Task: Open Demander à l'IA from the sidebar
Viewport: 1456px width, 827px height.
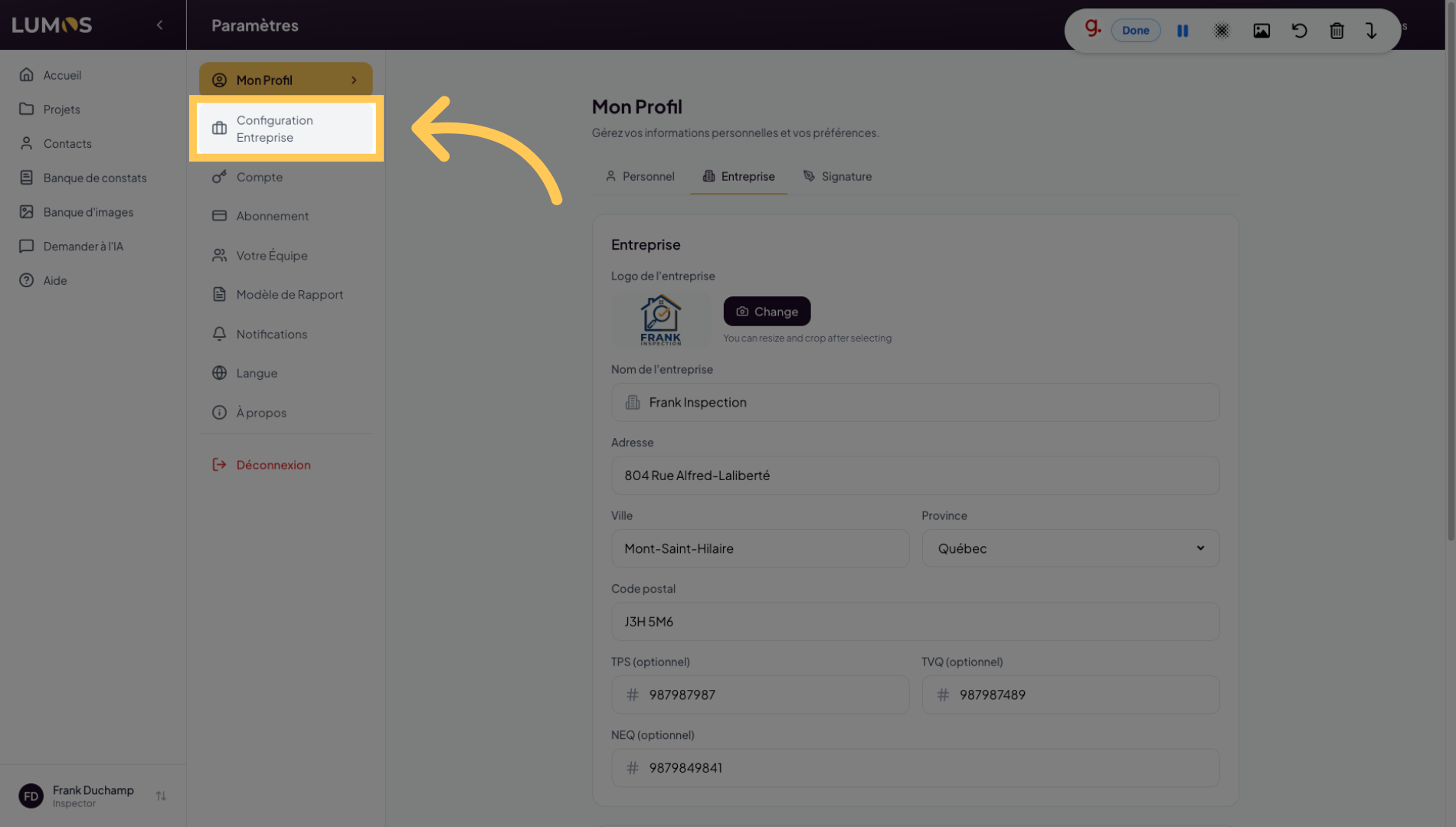Action: (83, 247)
